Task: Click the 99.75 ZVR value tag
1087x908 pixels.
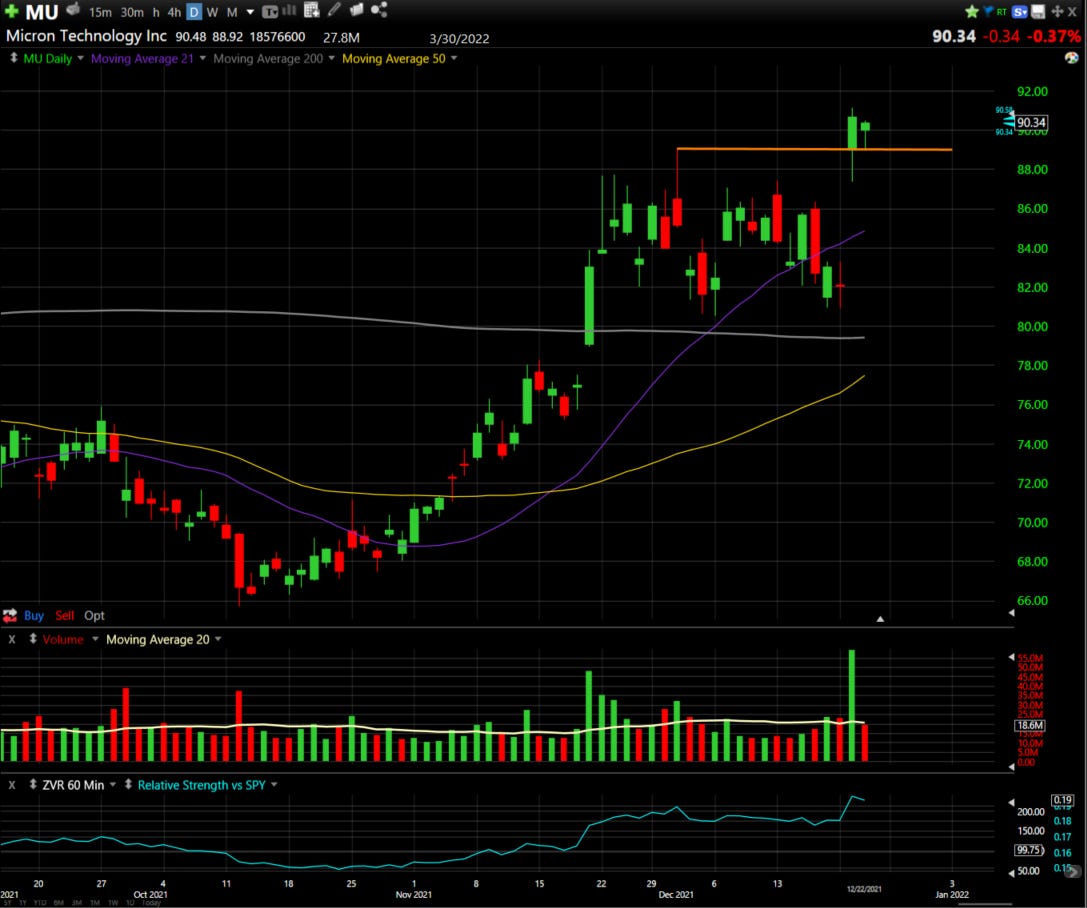Action: [1029, 850]
